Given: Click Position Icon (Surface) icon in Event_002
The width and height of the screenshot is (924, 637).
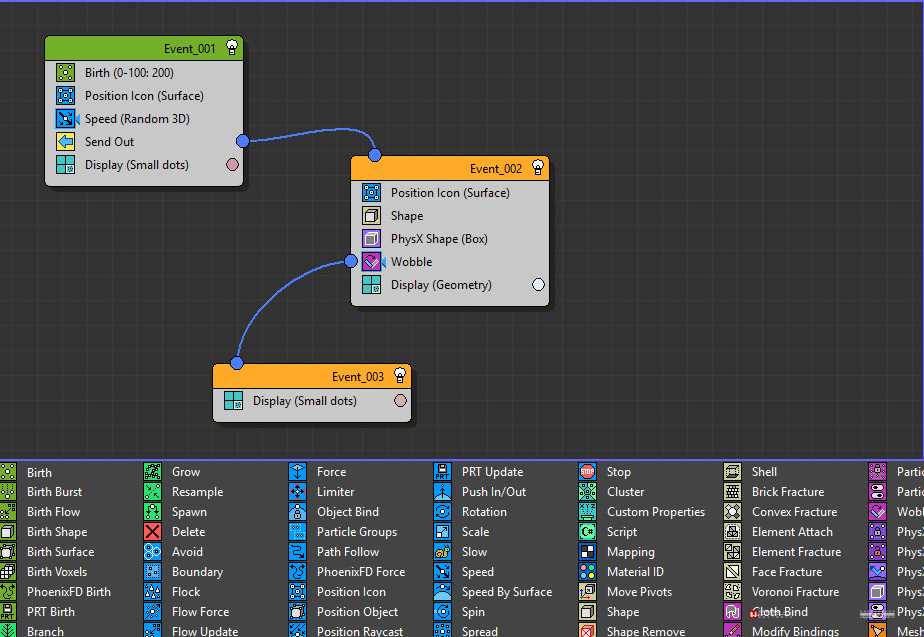Looking at the screenshot, I should pos(371,192).
